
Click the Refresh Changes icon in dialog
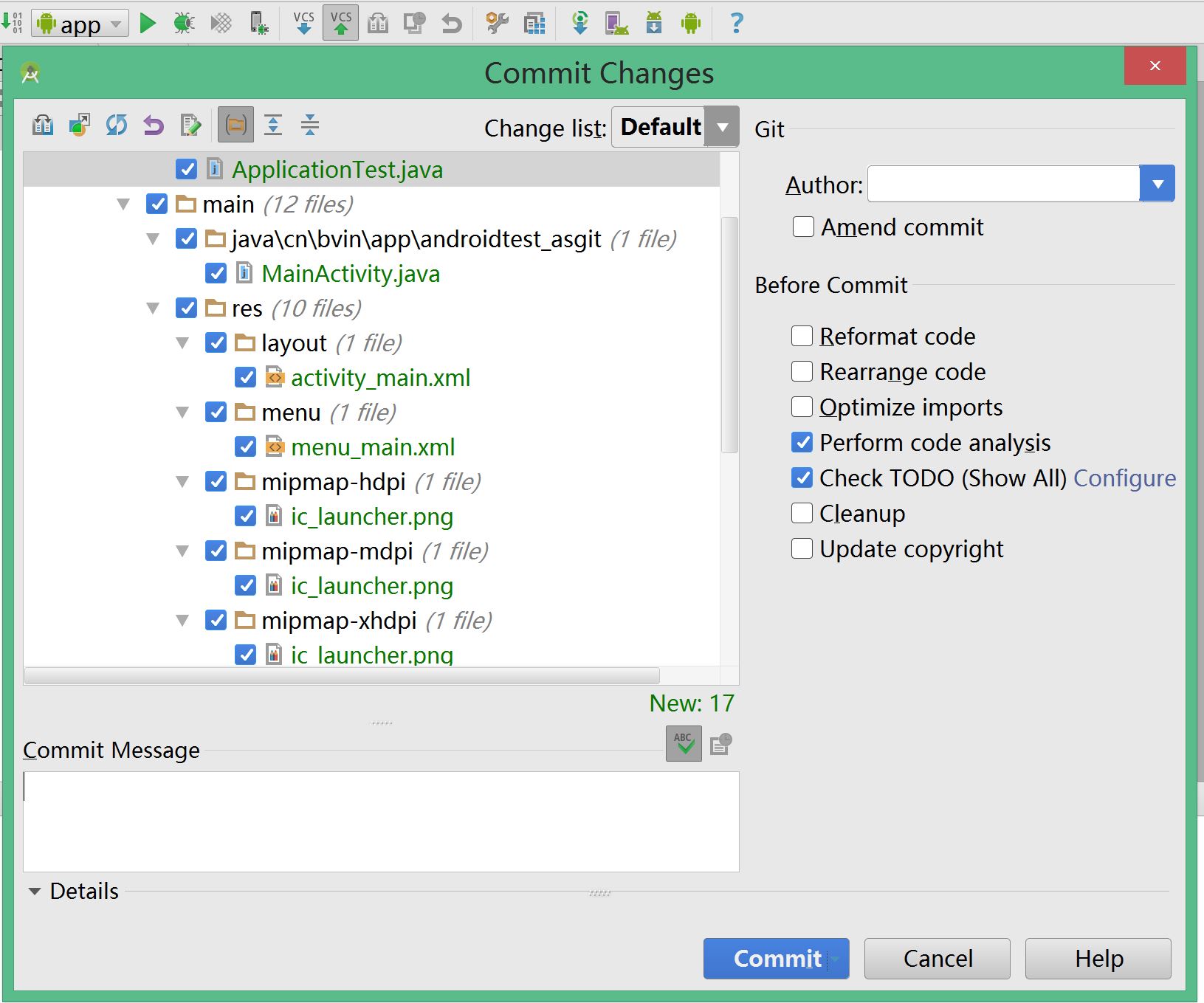[x=116, y=125]
